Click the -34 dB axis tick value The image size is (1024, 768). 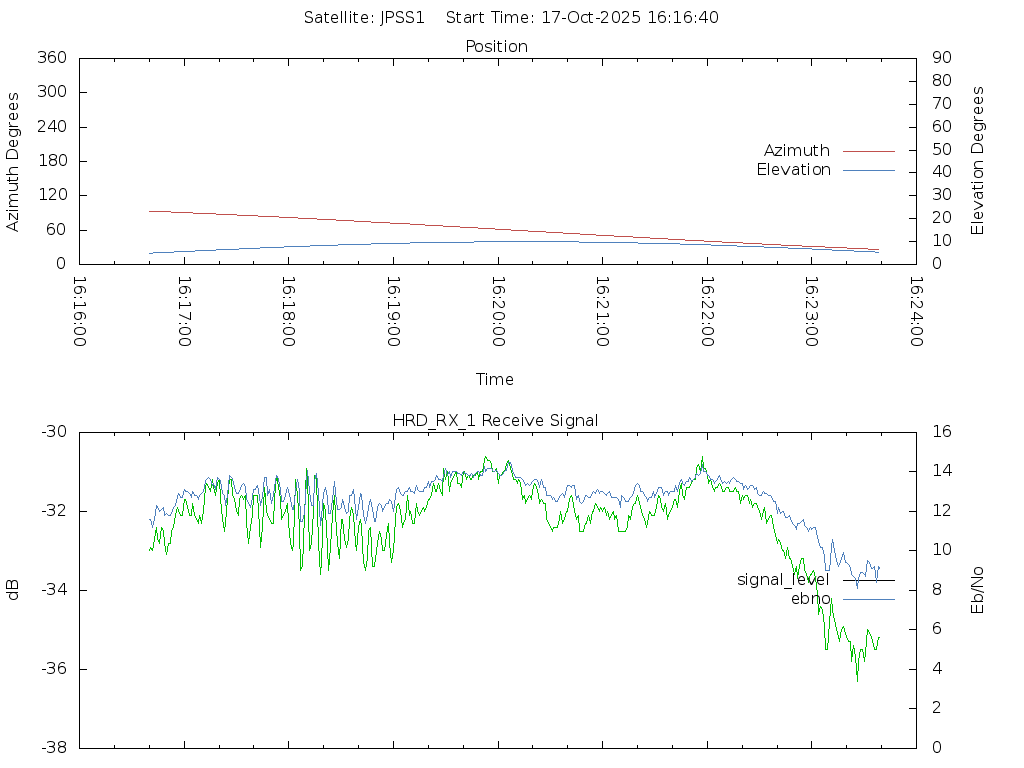53,590
